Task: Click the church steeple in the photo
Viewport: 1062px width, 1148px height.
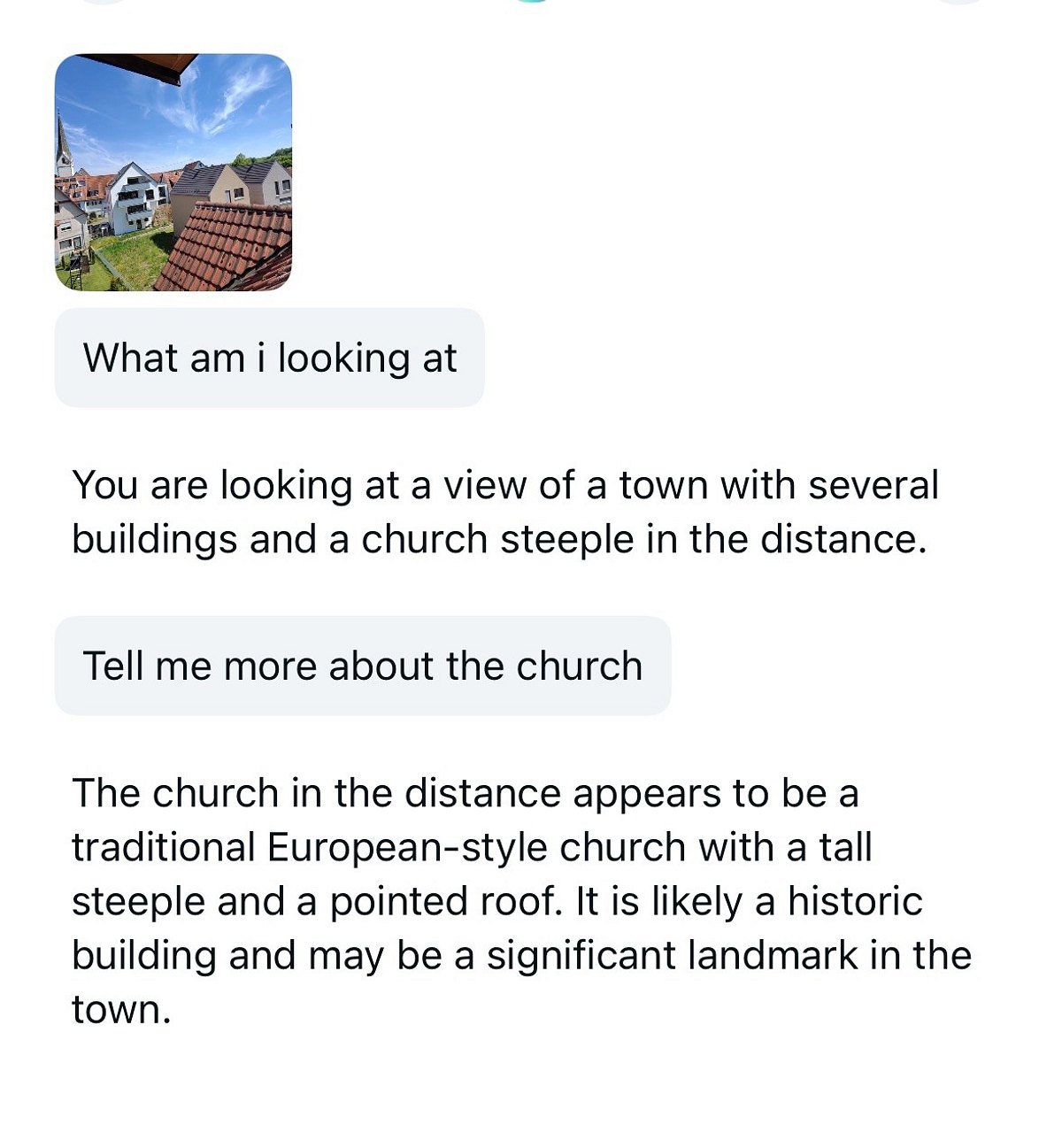Action: [x=64, y=144]
